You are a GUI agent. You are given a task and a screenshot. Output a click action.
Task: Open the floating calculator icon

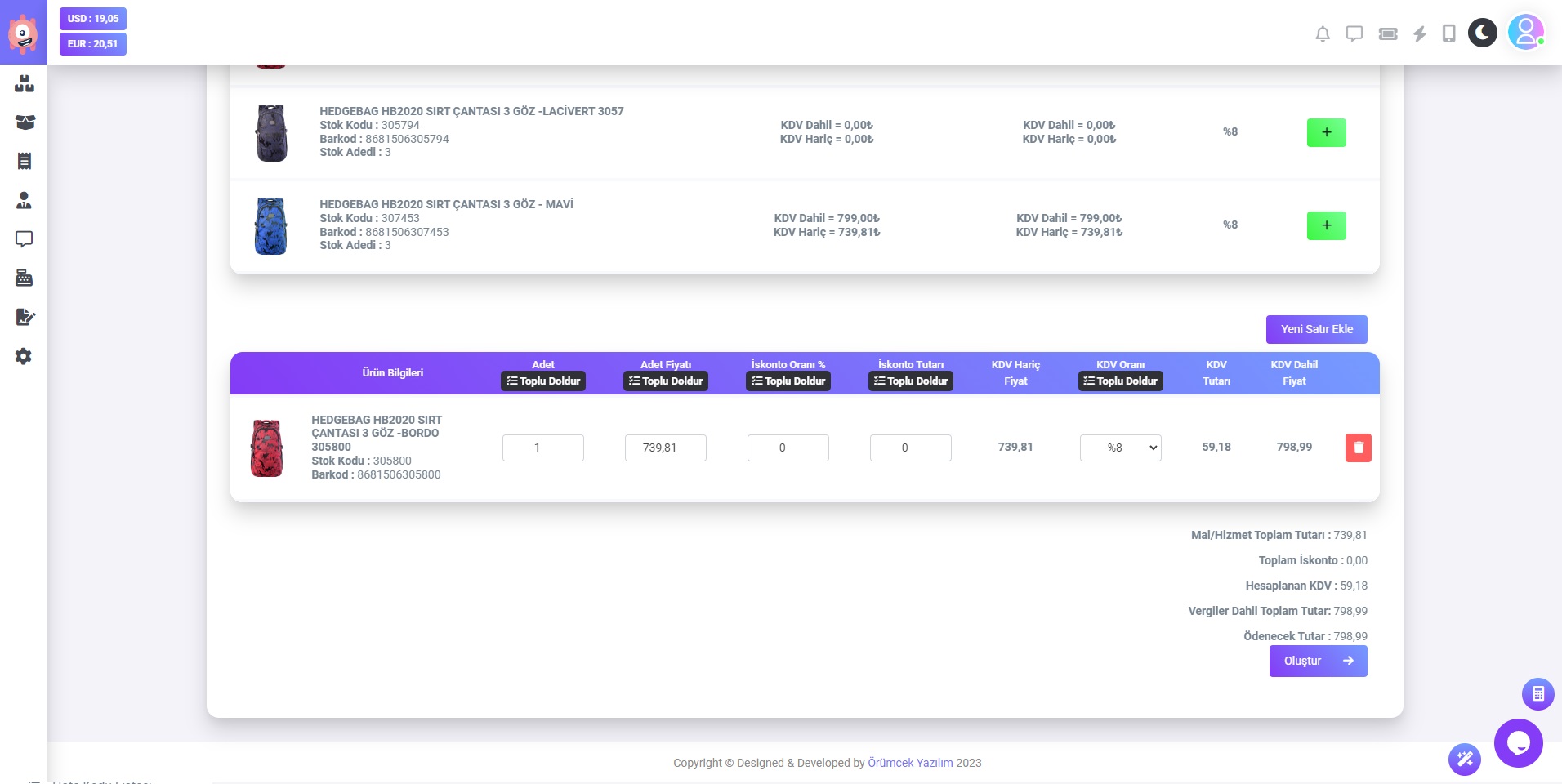point(1537,694)
